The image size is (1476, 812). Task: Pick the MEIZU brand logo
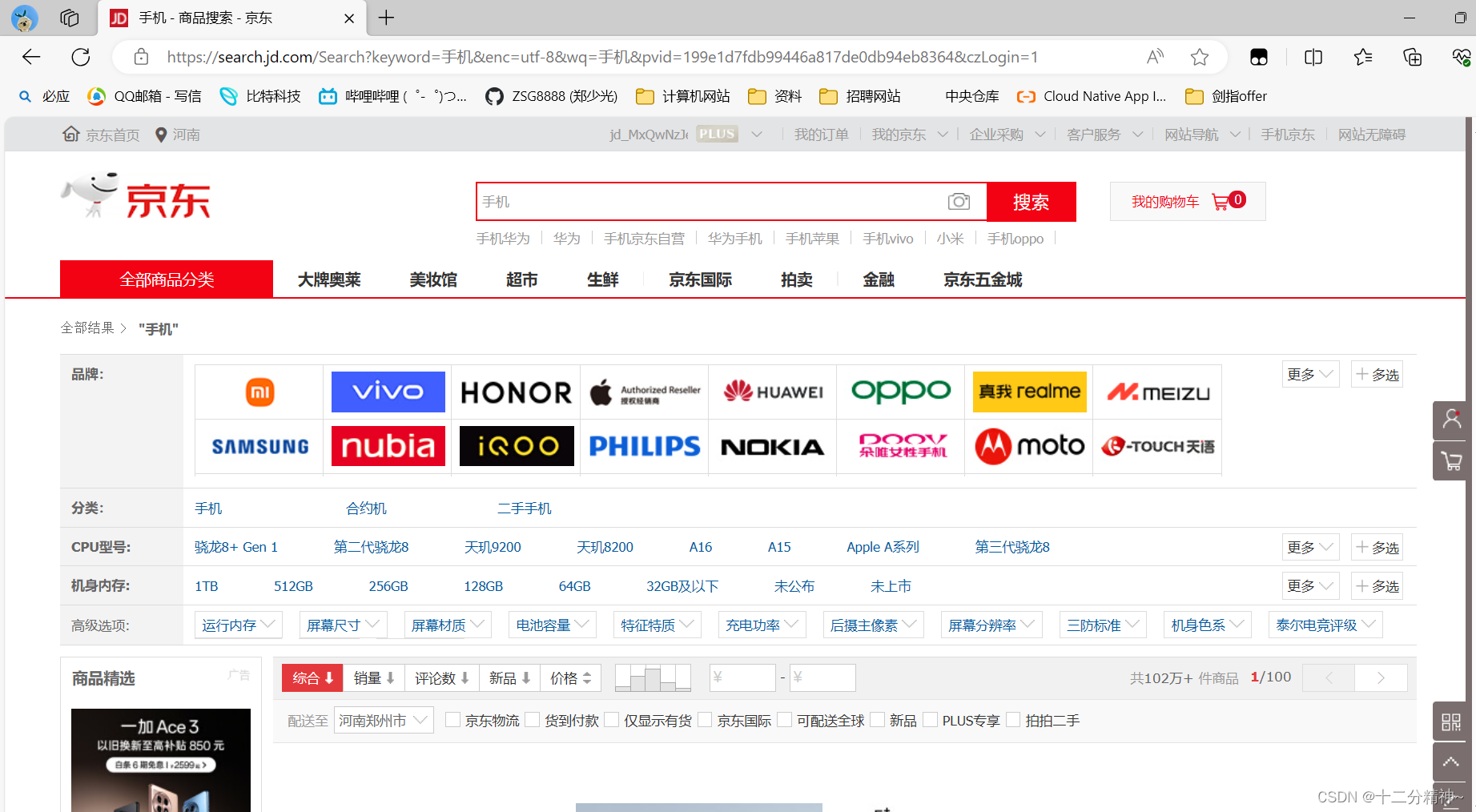tap(1158, 392)
